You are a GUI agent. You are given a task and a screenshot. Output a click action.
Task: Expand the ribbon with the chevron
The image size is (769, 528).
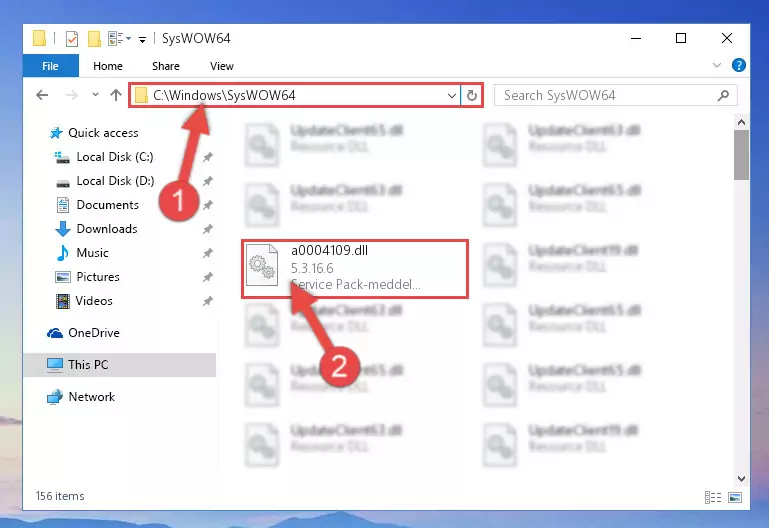717,65
